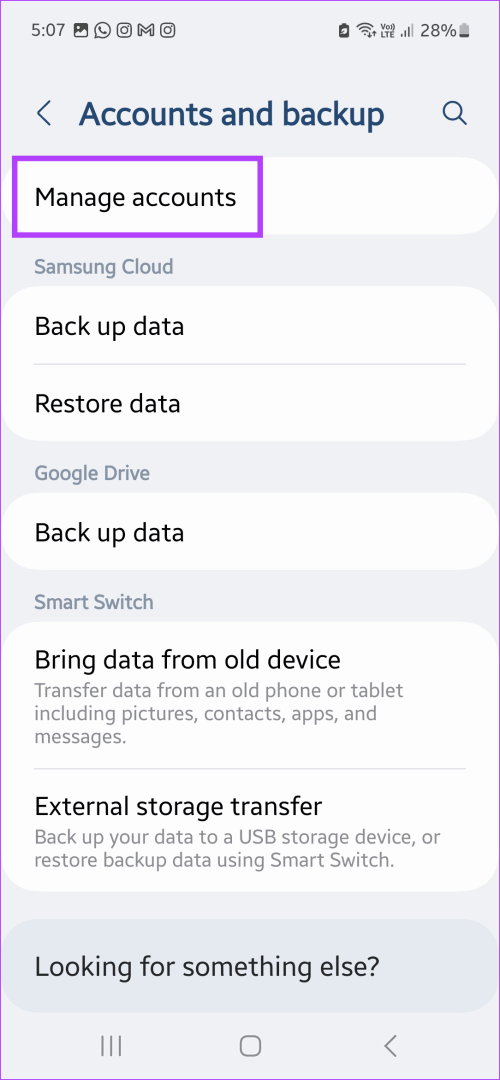Tap the Accounts and backup page title
Viewport: 500px width, 1080px height.
[231, 114]
